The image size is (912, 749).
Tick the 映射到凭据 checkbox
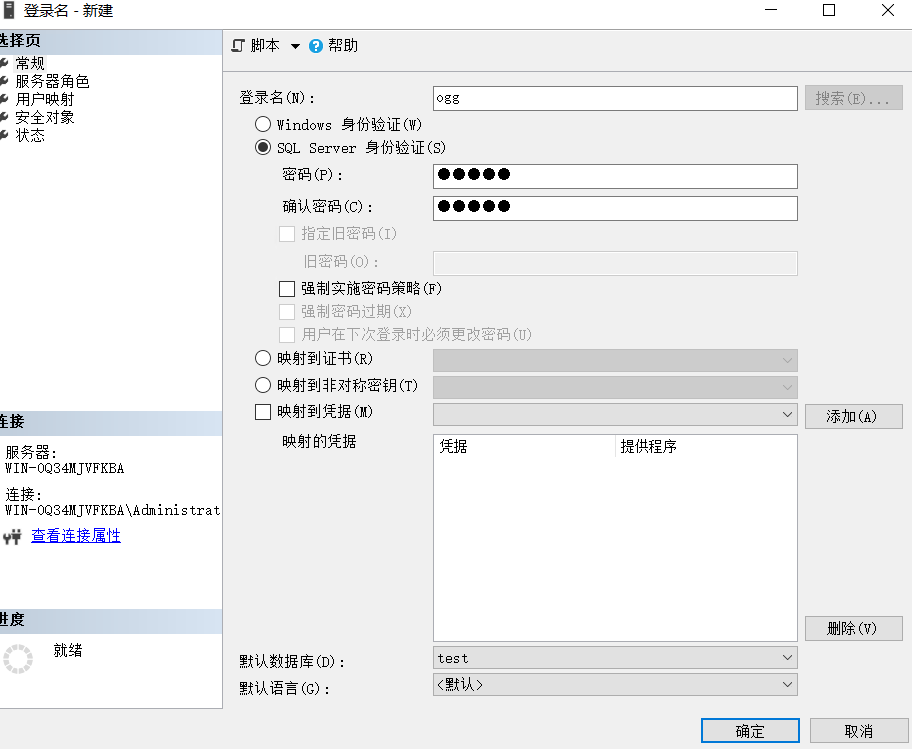263,412
